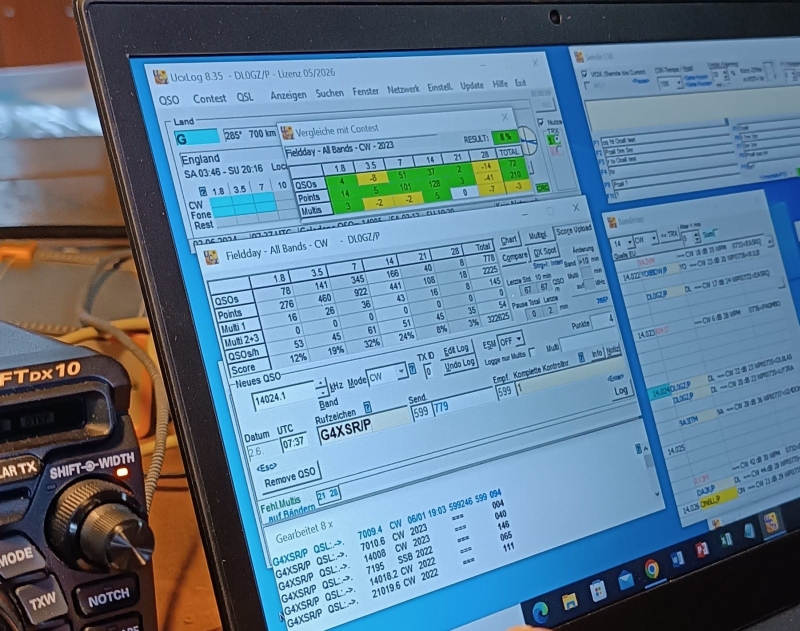The width and height of the screenshot is (800, 631).
Task: Click the Score Upload button
Action: 573,231
